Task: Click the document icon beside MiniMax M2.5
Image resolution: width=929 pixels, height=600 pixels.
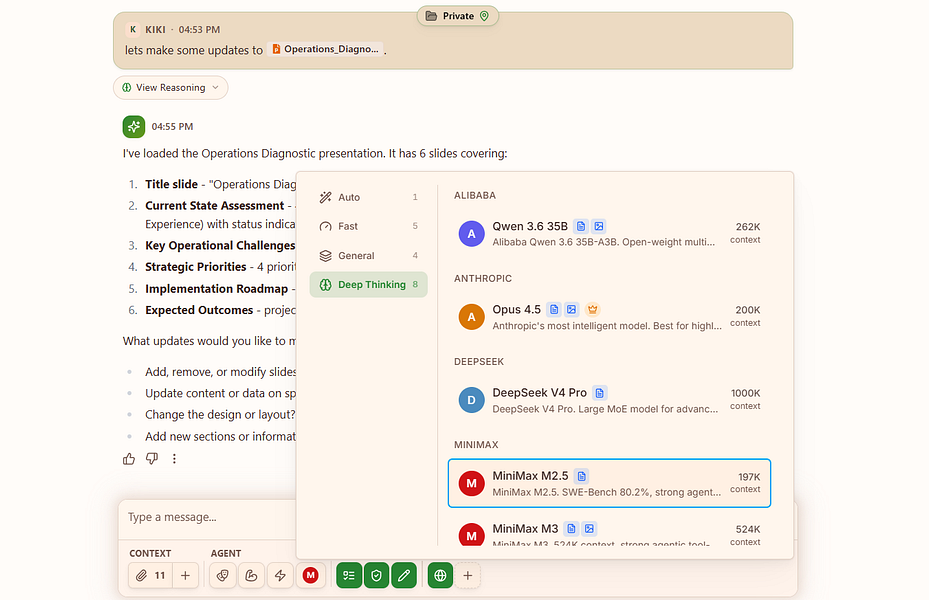Action: [582, 476]
